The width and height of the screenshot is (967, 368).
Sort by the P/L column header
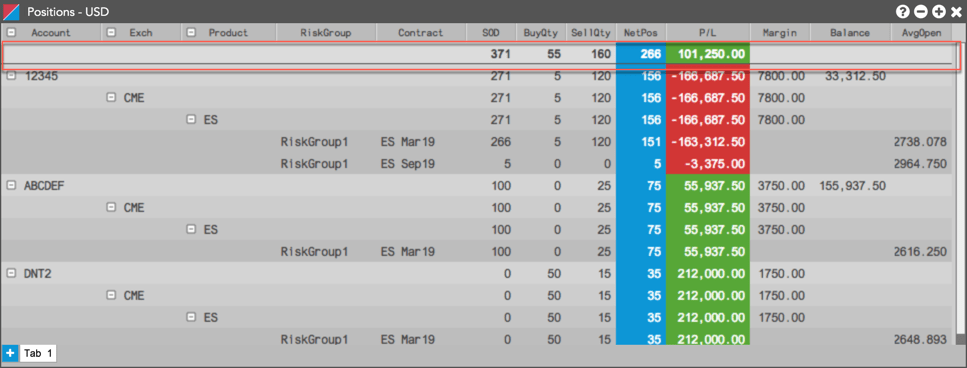[708, 33]
